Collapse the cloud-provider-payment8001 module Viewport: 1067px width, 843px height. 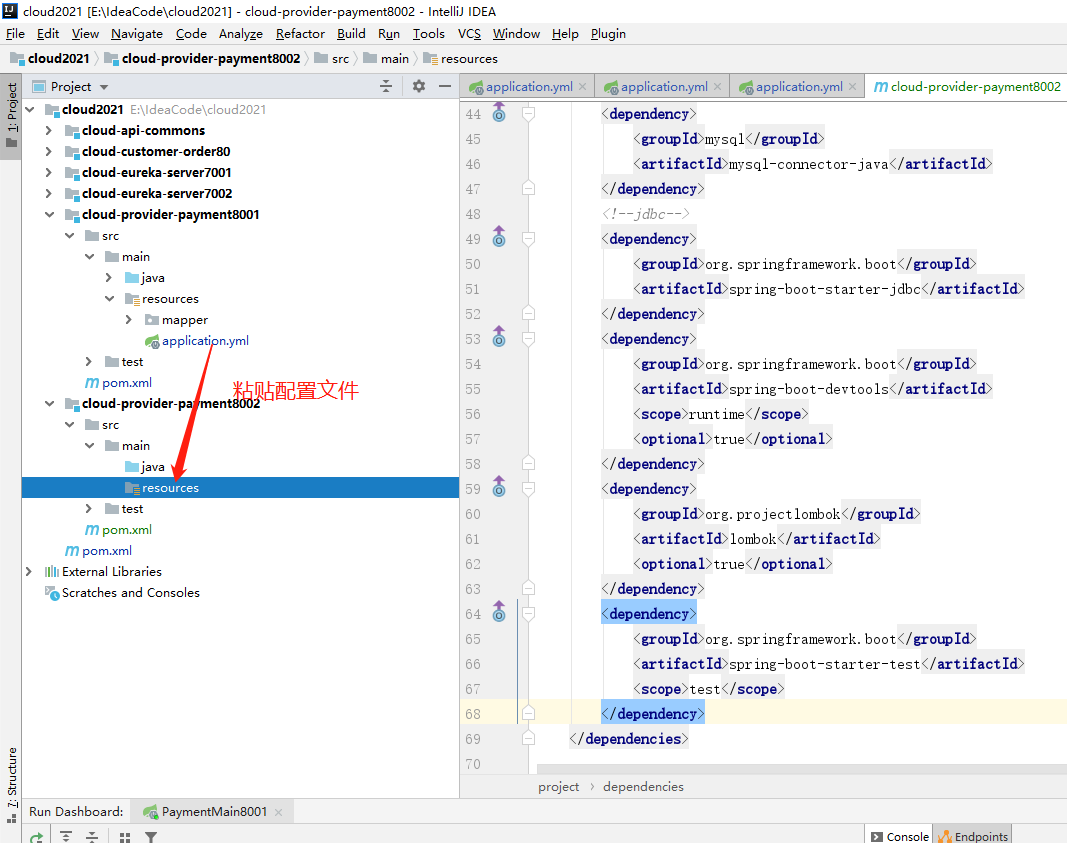pyautogui.click(x=49, y=214)
